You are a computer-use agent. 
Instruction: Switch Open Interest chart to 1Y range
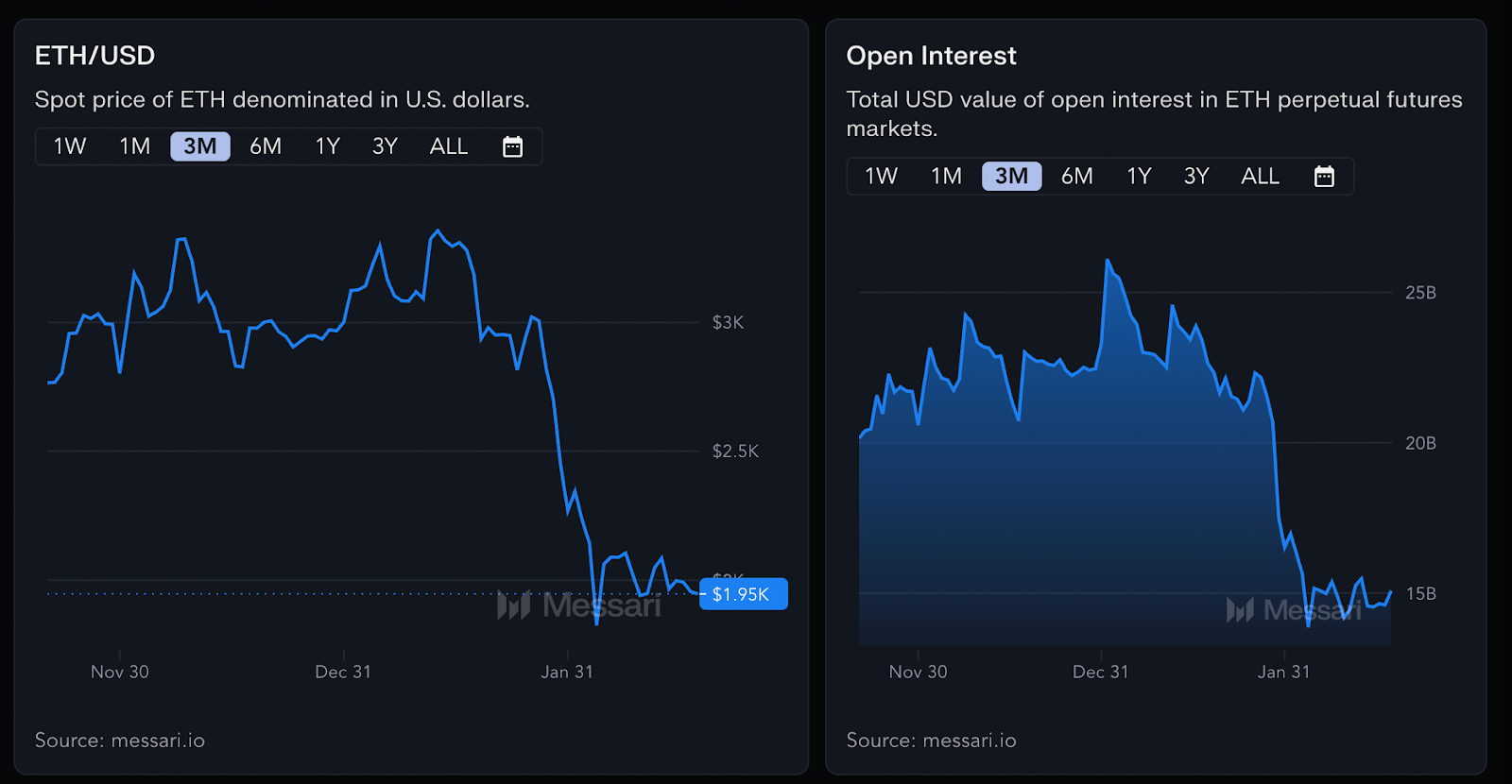coord(1139,177)
